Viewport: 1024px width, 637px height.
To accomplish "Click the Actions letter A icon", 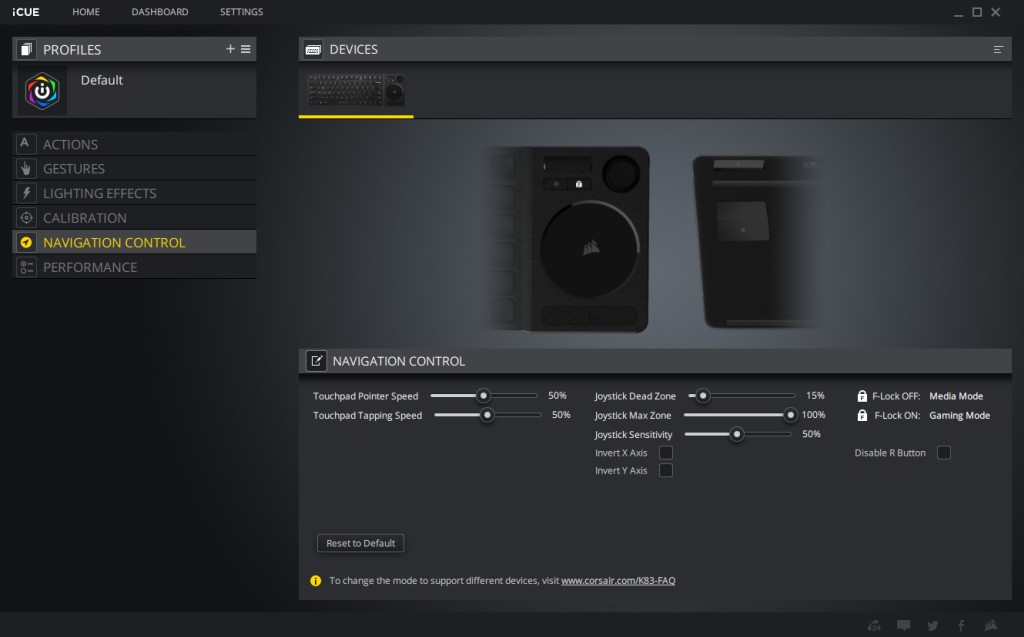I will pos(25,144).
